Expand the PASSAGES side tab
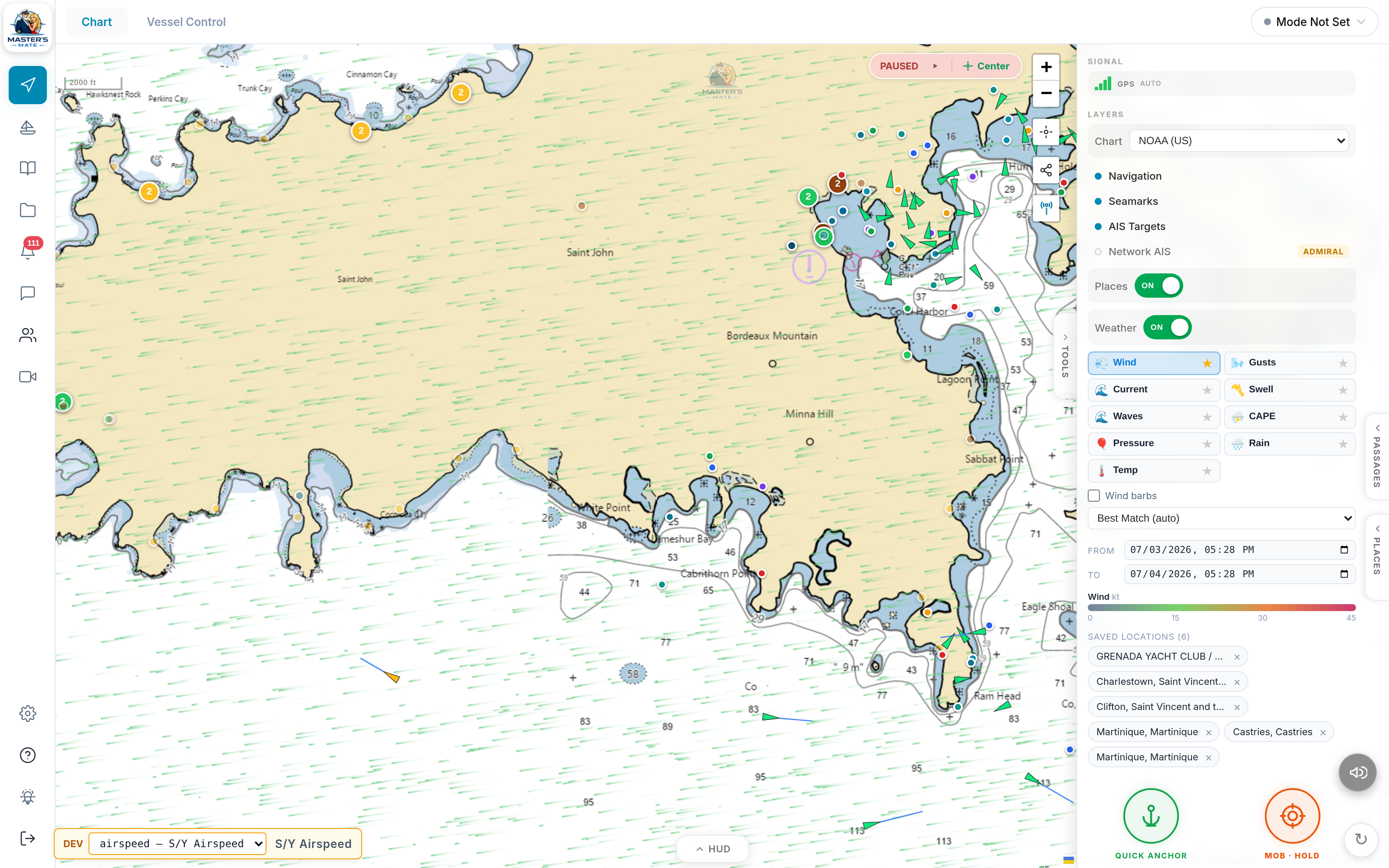The image size is (1389, 868). [x=1377, y=457]
